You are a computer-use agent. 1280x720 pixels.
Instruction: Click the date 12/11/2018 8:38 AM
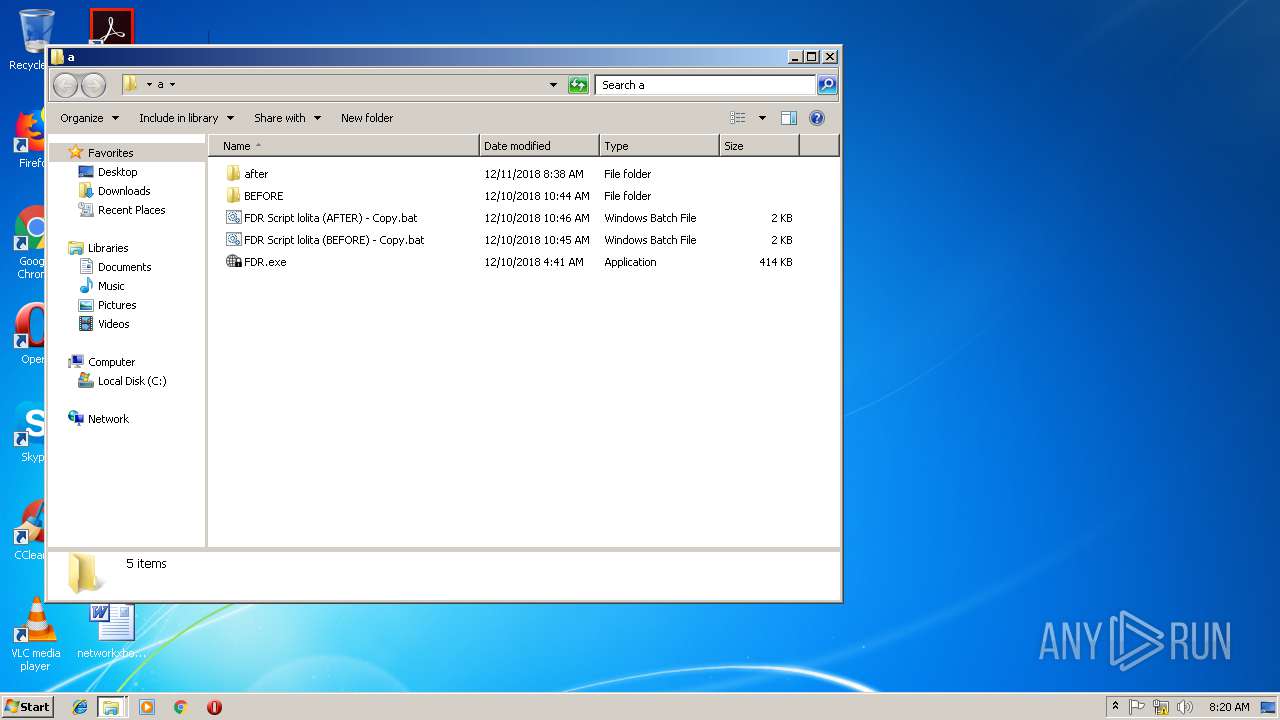click(x=534, y=174)
